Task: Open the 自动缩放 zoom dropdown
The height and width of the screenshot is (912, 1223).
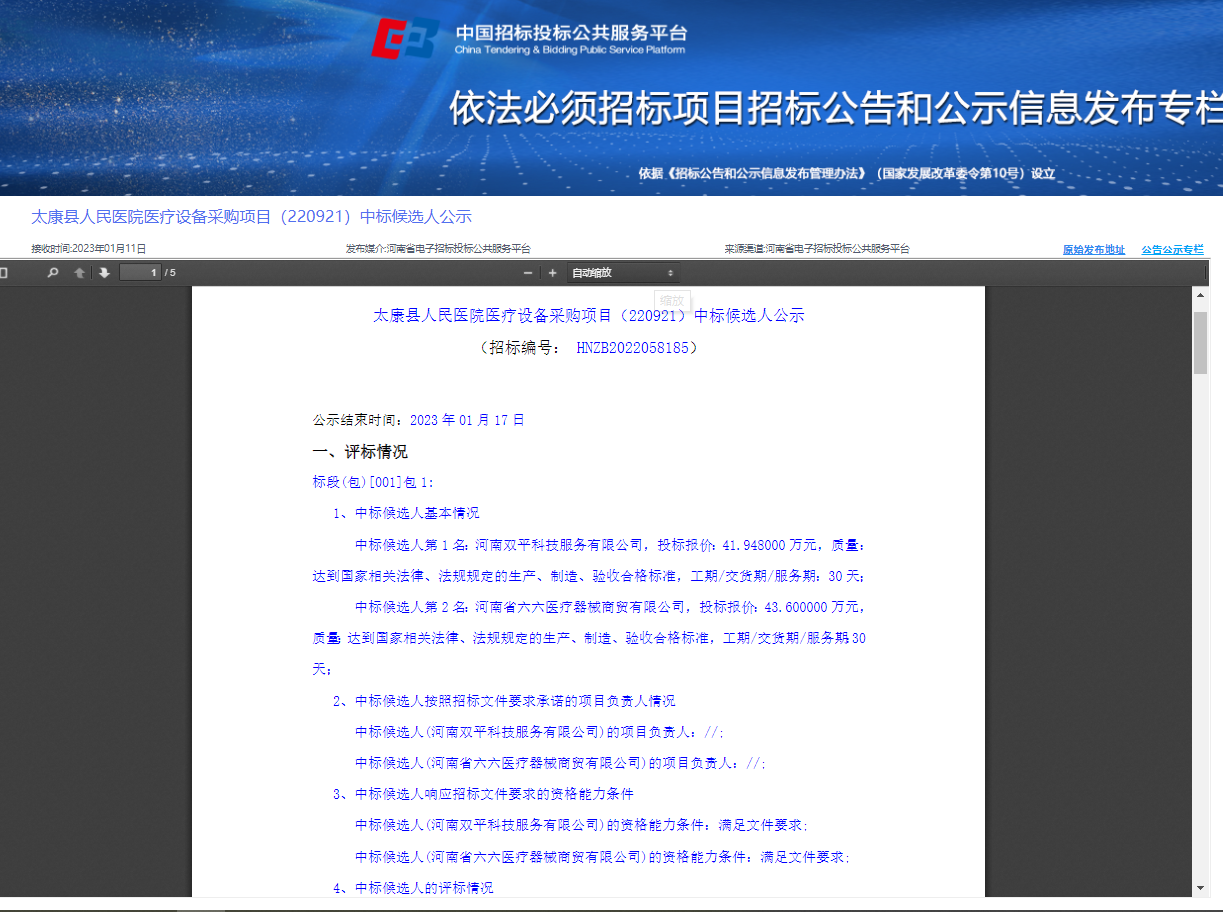Action: coord(623,273)
